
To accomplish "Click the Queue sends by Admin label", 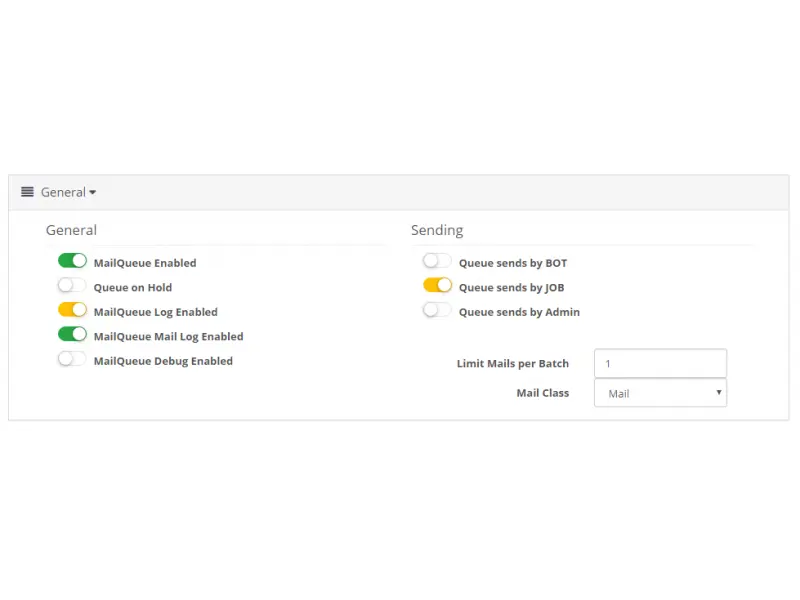I will click(519, 312).
